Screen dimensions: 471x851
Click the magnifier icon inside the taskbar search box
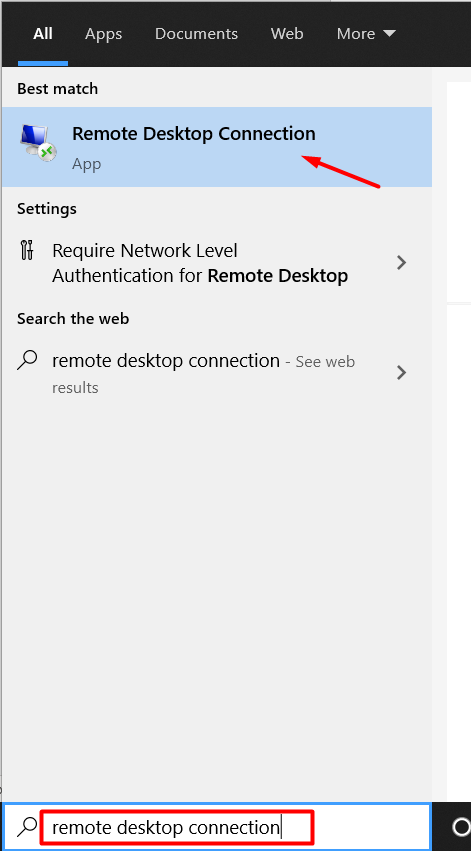point(27,827)
